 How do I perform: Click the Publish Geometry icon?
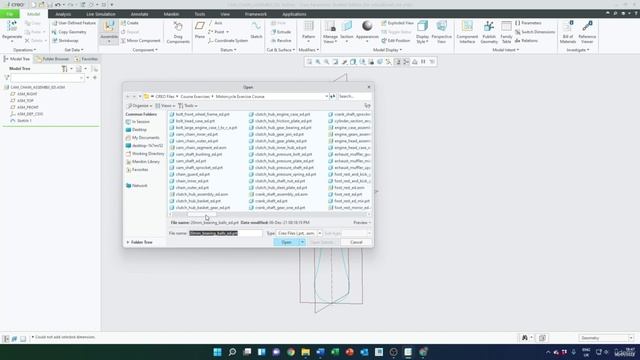[489, 27]
